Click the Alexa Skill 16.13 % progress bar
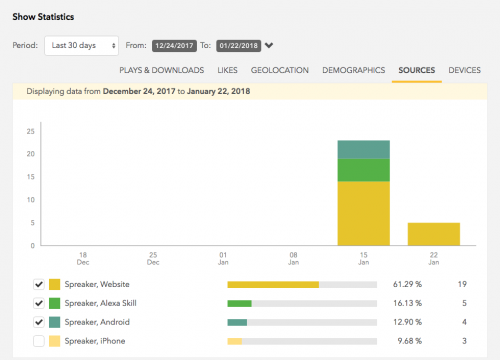 tap(302, 304)
